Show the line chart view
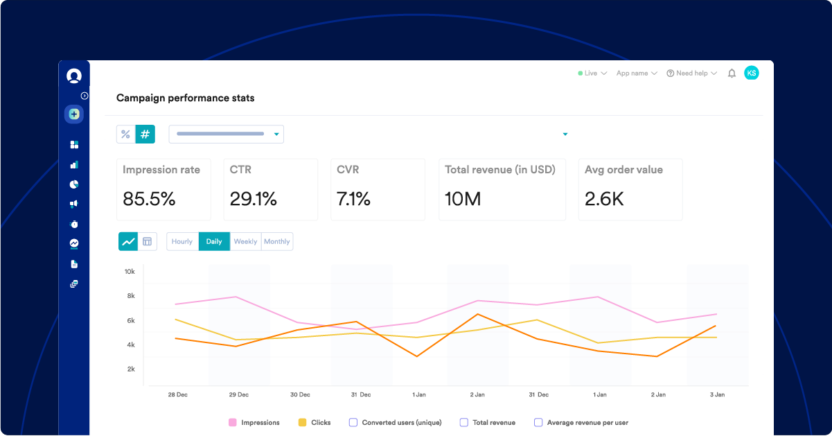This screenshot has width=832, height=436. pos(128,241)
